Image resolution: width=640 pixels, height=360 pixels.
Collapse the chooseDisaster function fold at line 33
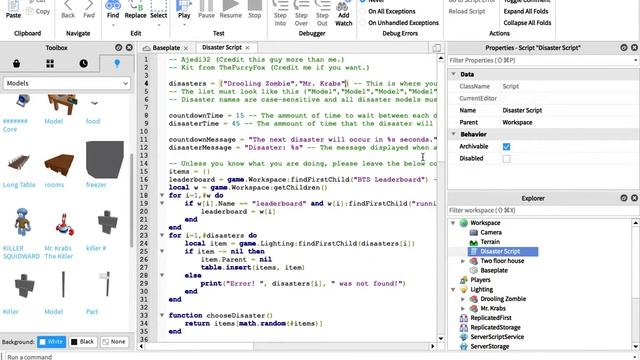point(162,316)
